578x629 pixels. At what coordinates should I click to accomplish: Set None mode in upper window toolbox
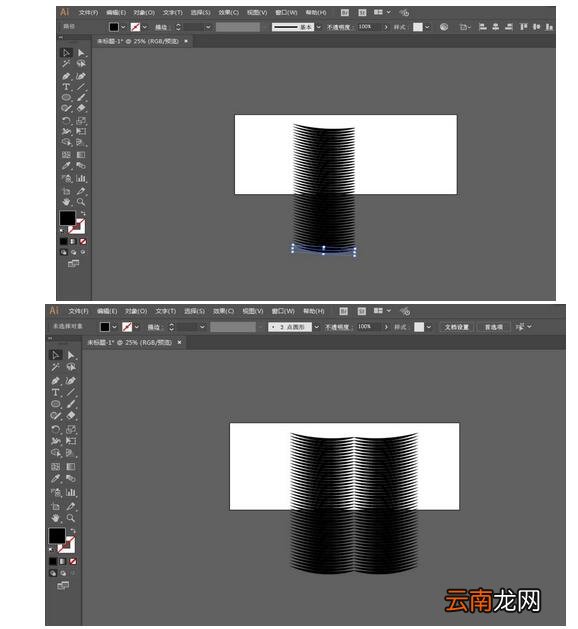83,241
